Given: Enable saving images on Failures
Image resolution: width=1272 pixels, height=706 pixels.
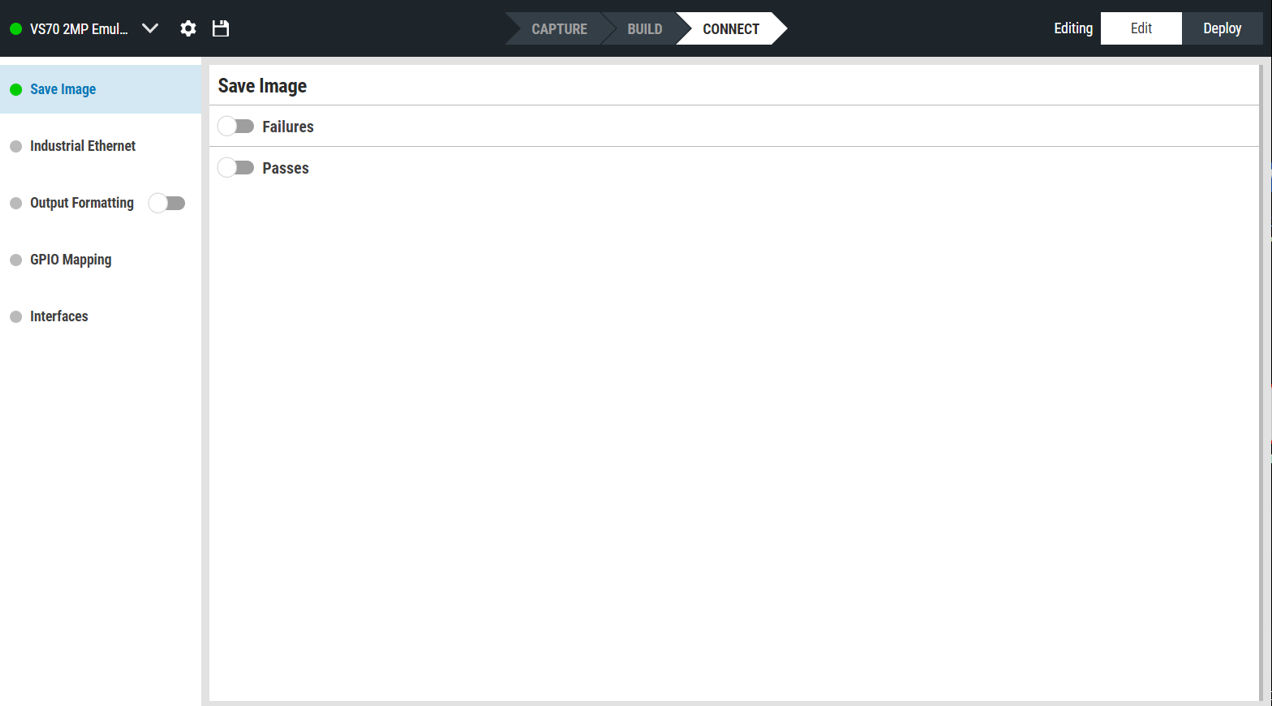Looking at the screenshot, I should click(x=236, y=126).
